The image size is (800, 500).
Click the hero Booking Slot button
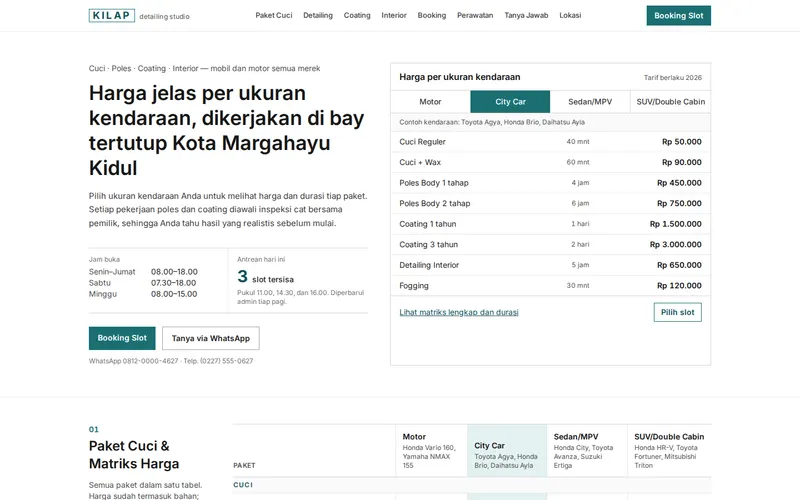[x=122, y=338]
